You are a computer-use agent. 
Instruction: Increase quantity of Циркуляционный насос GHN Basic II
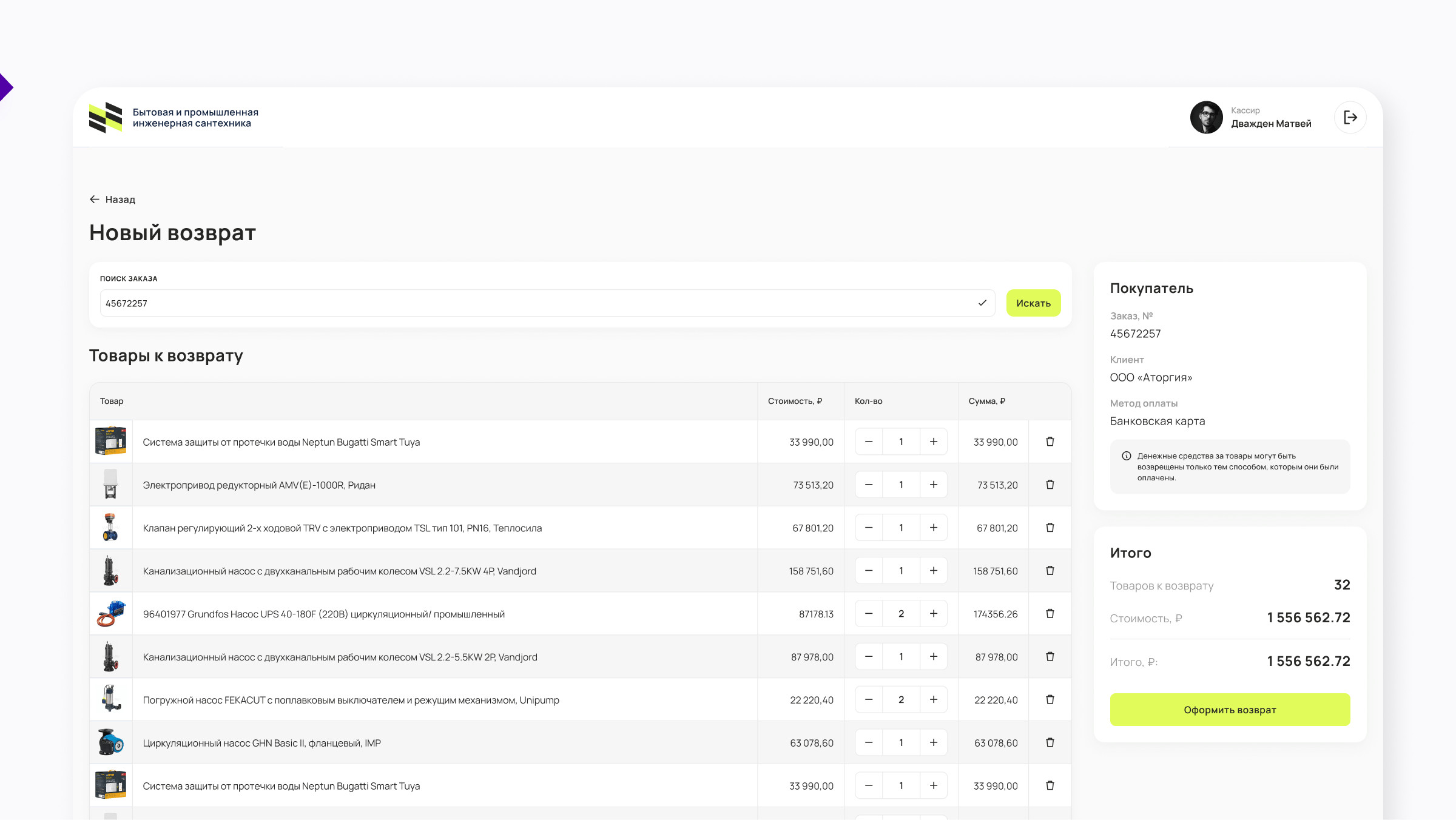933,743
